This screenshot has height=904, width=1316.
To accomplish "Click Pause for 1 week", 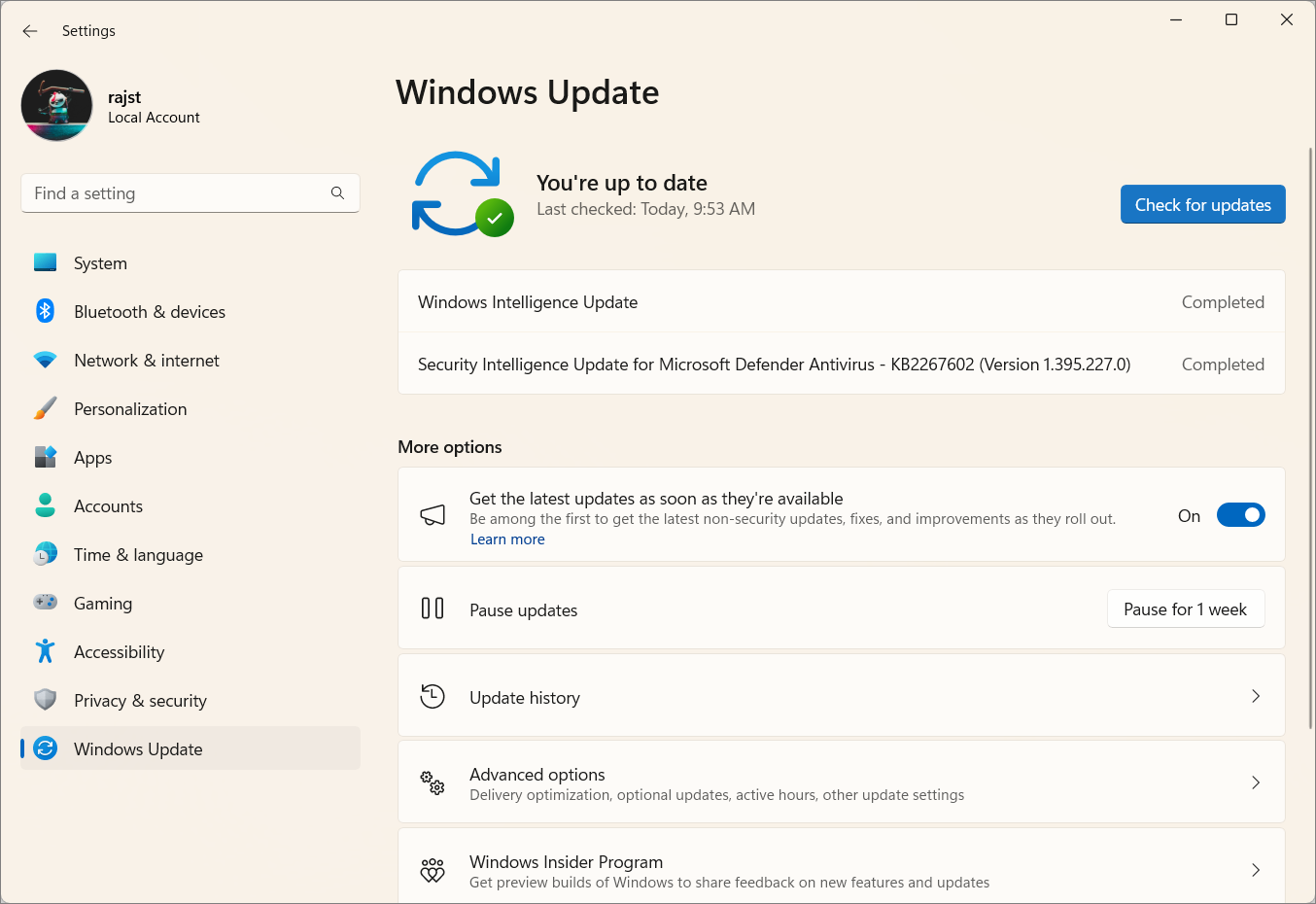I will tap(1185, 608).
